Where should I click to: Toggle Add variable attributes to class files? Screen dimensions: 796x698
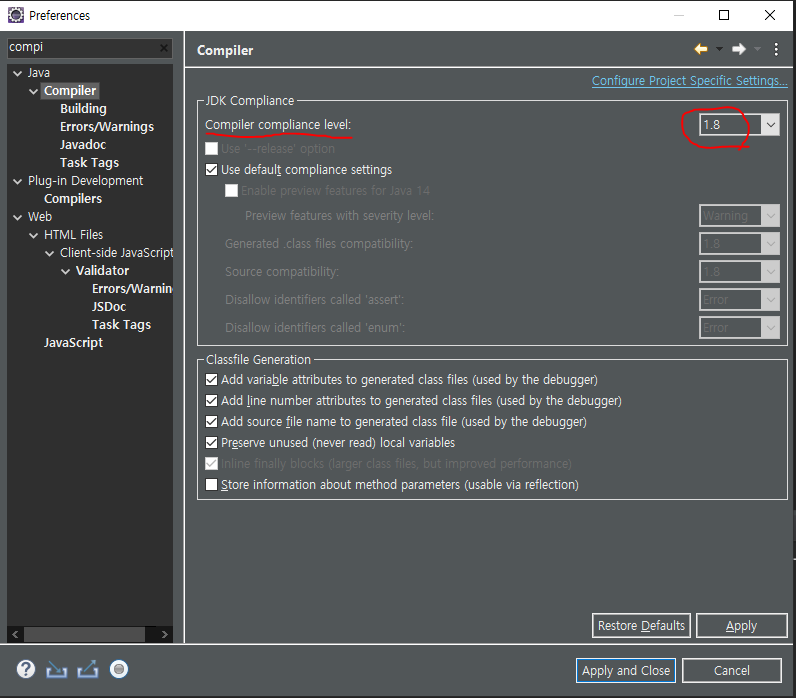tap(211, 380)
